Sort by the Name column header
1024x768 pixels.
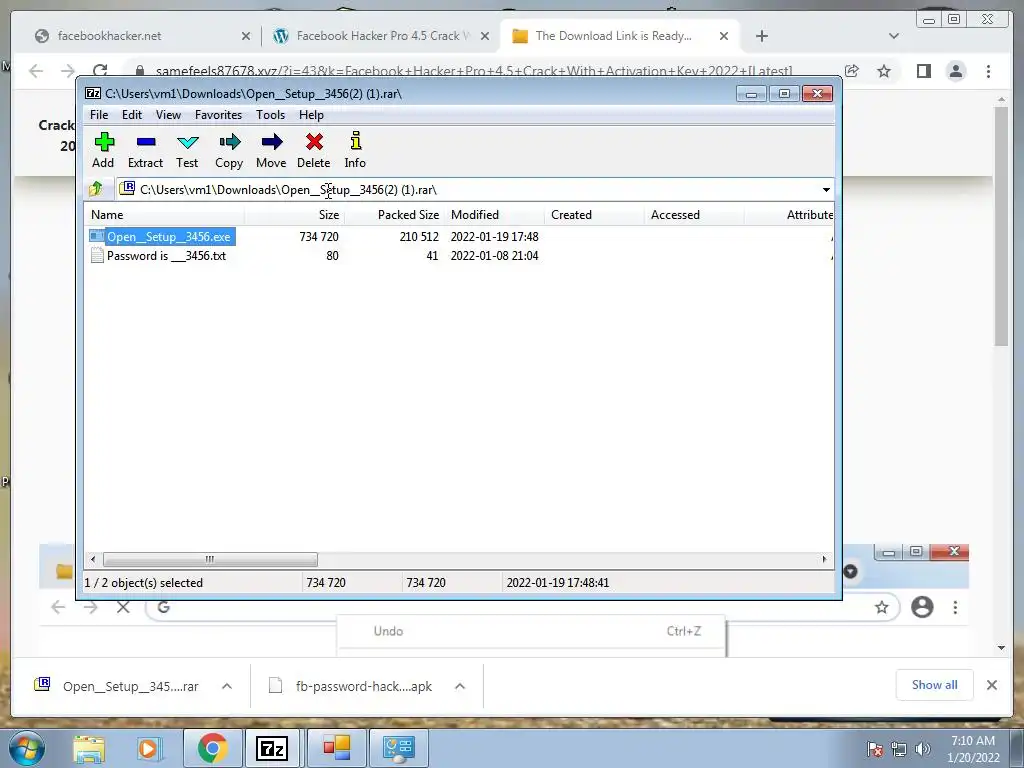[x=165, y=215]
